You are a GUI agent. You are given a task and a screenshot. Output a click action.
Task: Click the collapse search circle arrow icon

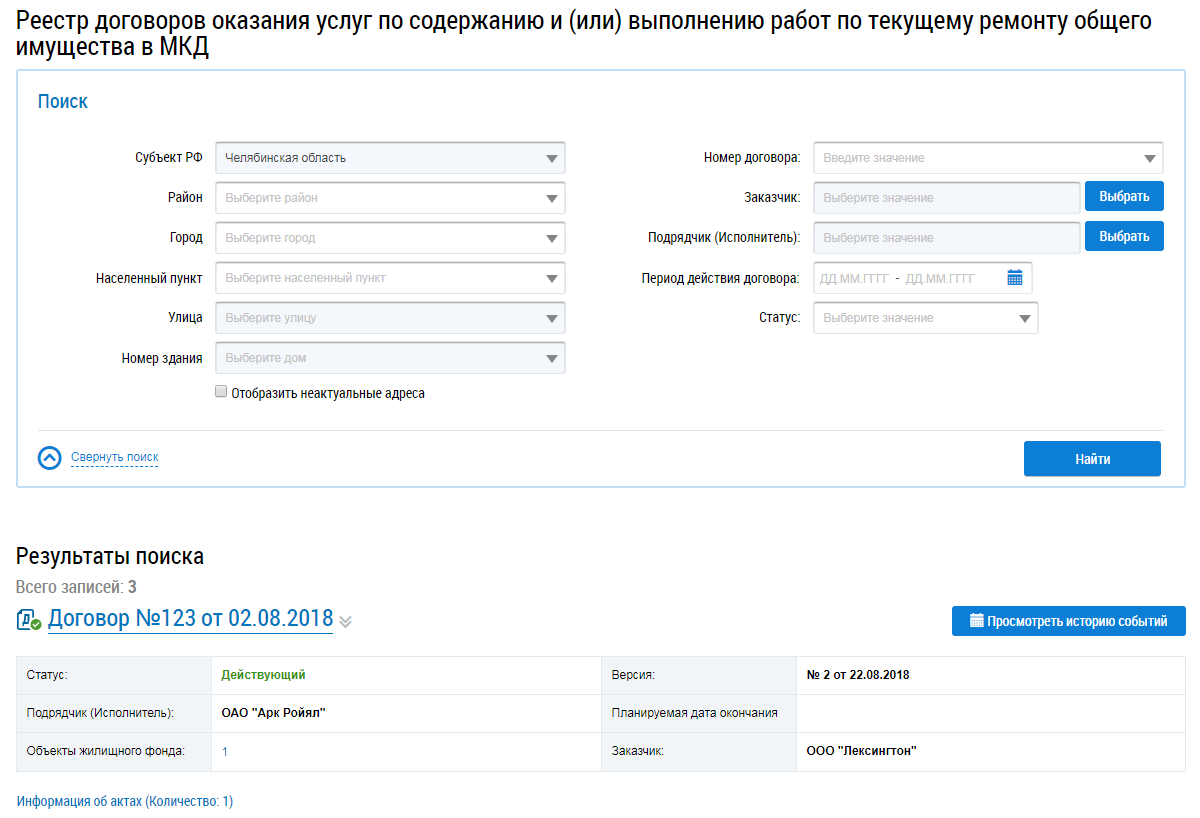(x=50, y=458)
